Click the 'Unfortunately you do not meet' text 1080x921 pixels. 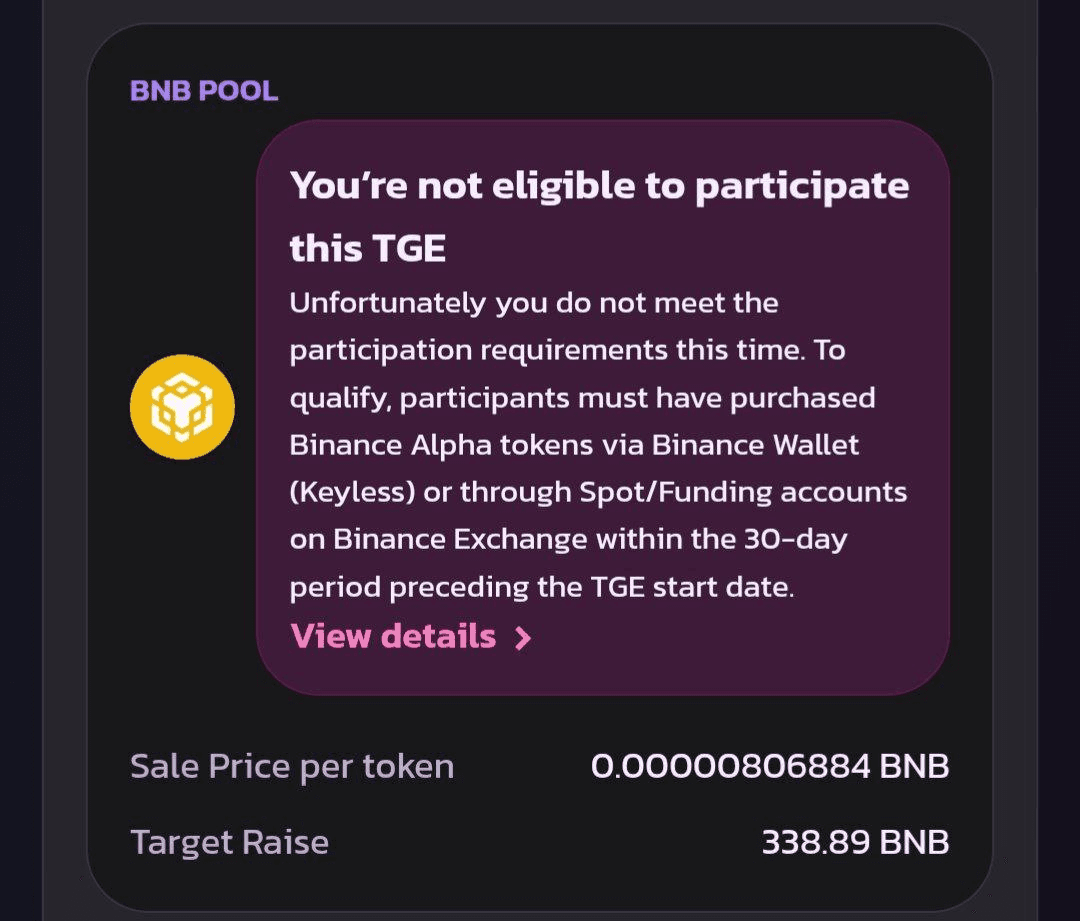click(534, 302)
